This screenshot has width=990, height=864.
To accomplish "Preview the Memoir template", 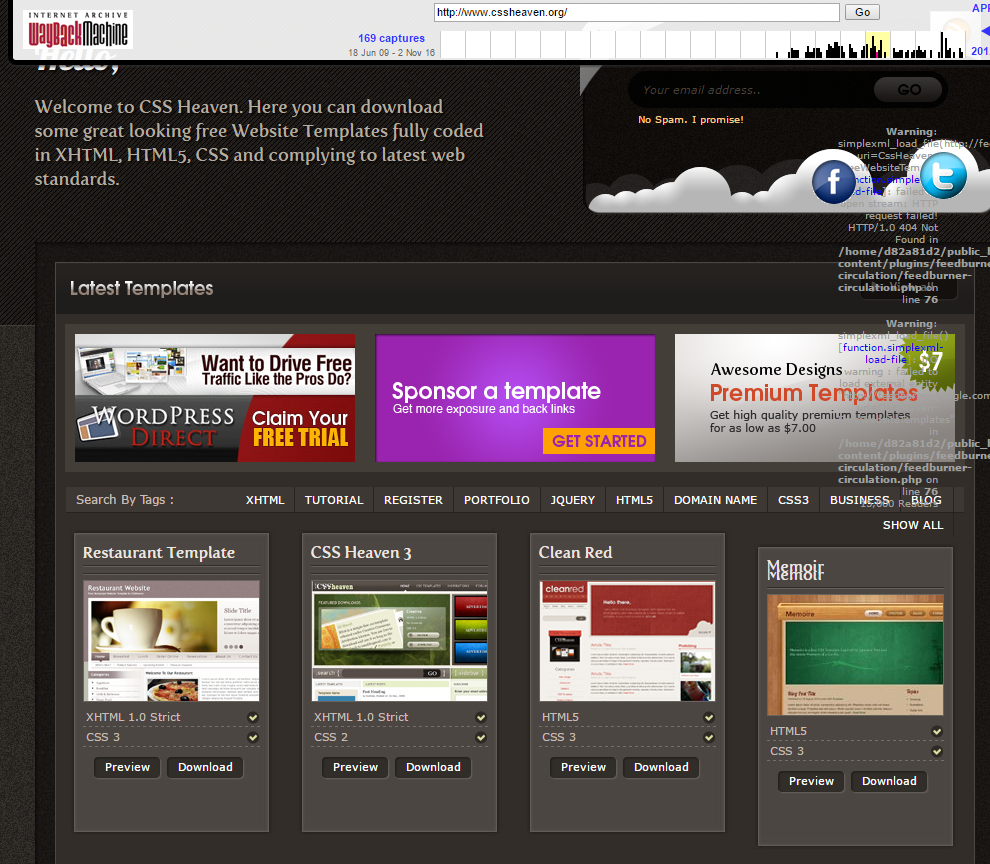I will [811, 781].
